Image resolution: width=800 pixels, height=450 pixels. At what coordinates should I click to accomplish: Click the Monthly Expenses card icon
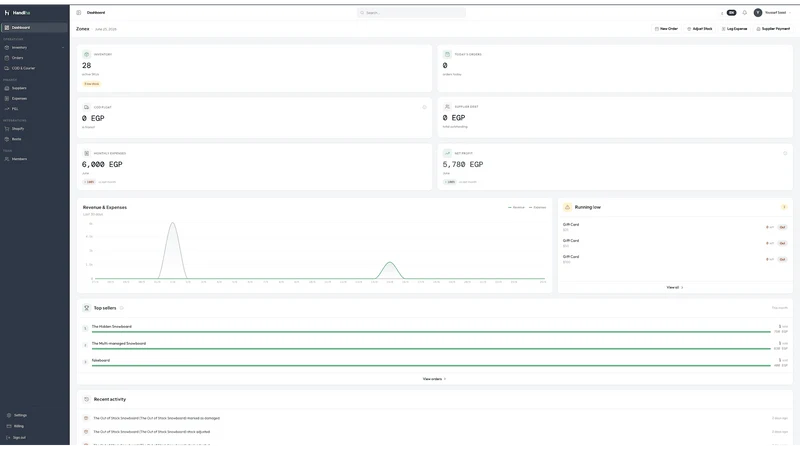coord(86,153)
